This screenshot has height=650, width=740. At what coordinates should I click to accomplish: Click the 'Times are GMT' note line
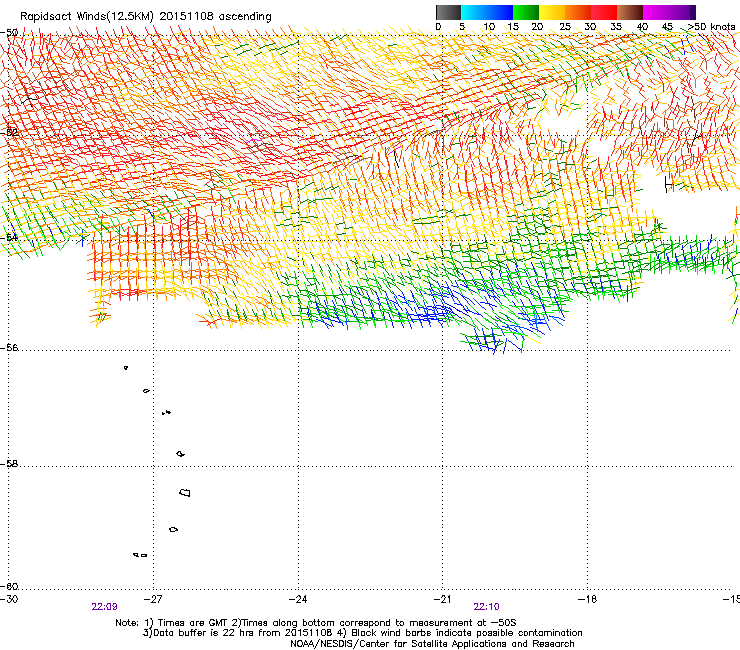coord(316,623)
